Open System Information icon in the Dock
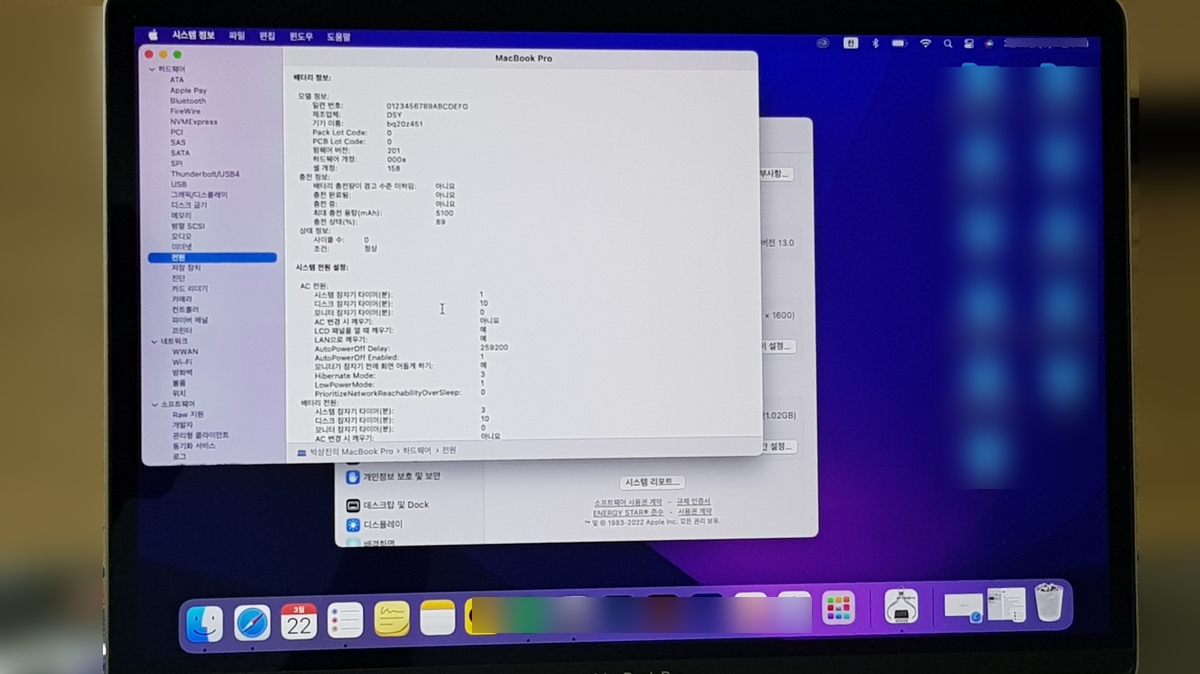This screenshot has width=1200, height=674. (901, 606)
